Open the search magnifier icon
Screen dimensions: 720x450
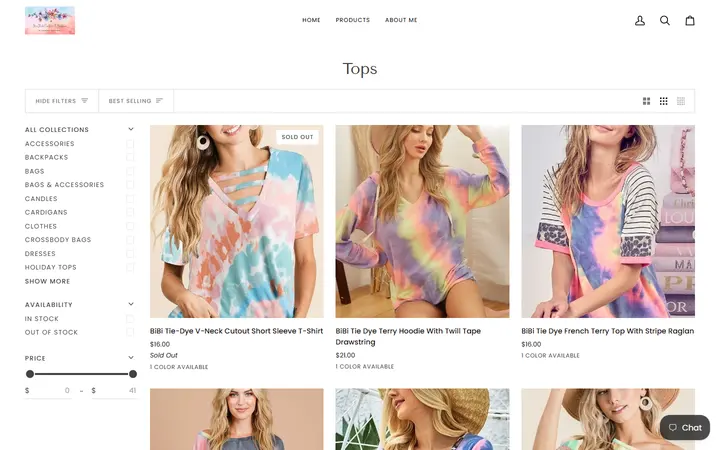click(664, 20)
